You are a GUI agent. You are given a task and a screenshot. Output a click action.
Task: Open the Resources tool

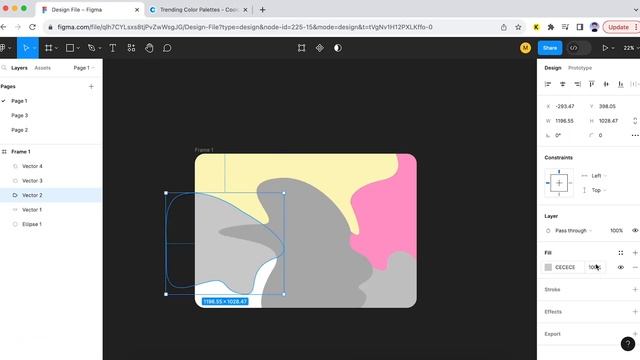point(131,48)
